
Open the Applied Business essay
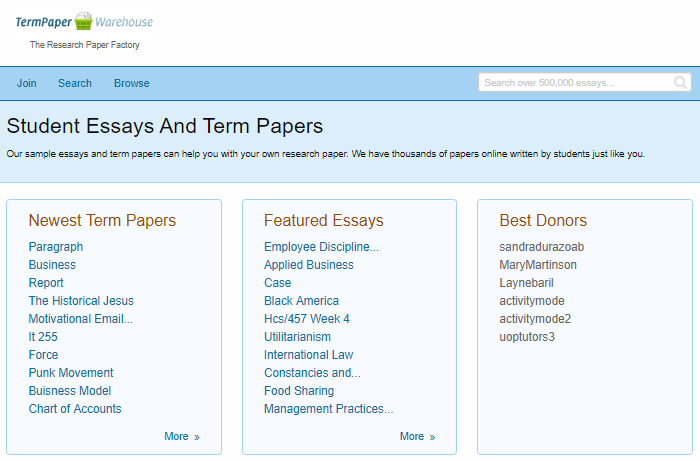click(309, 265)
